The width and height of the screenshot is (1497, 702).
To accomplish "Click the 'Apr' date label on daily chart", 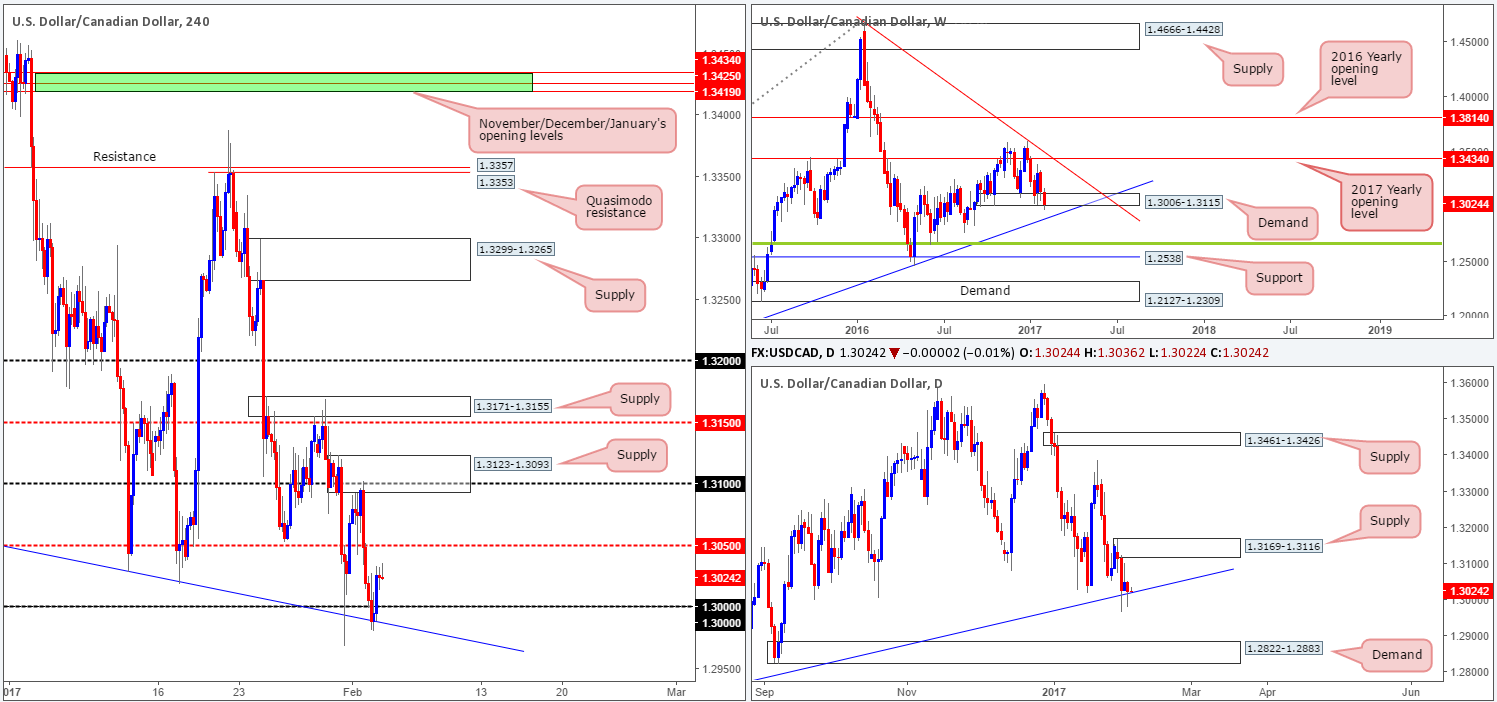I will point(1268,691).
